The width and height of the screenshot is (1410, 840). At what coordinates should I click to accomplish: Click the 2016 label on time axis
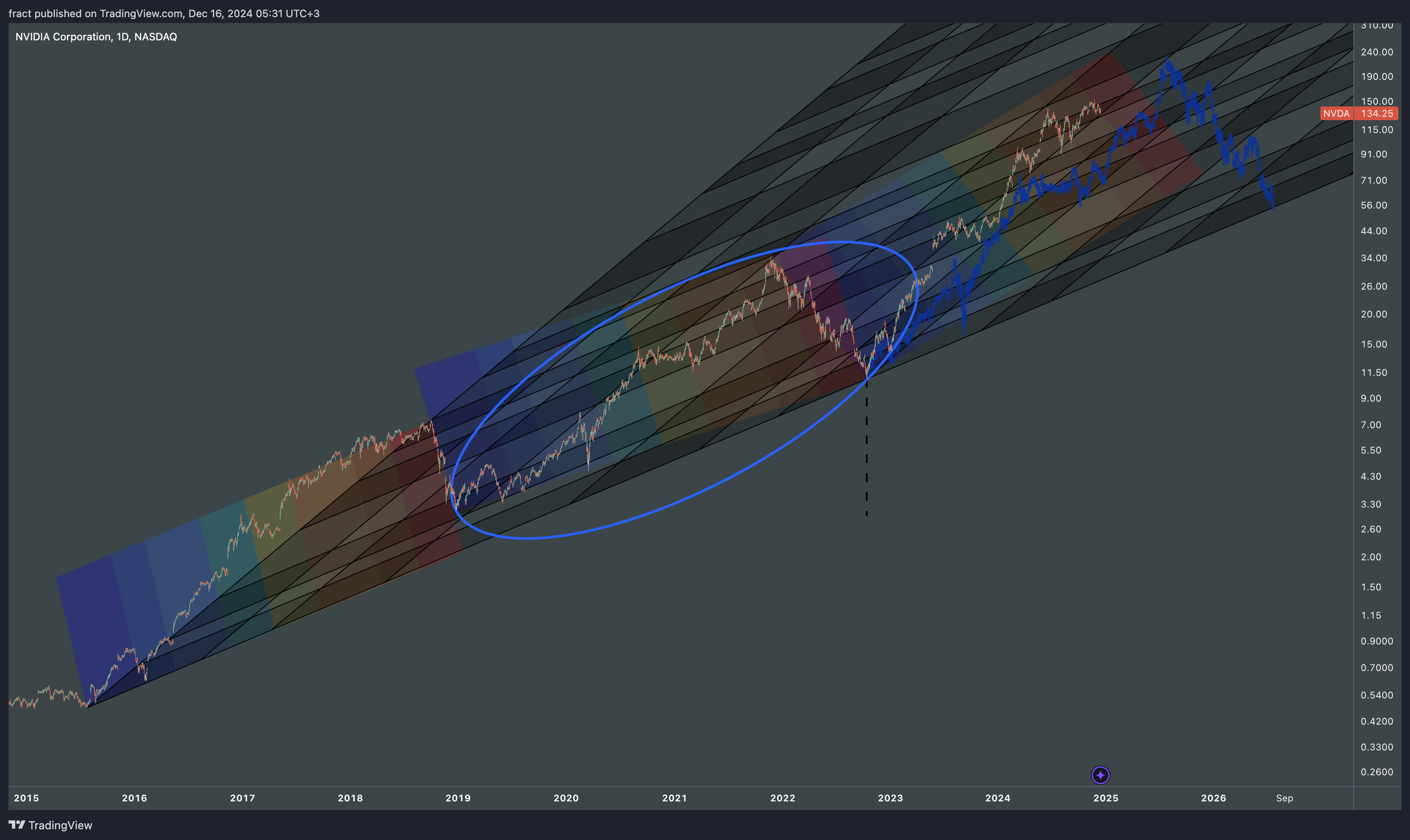(134, 798)
